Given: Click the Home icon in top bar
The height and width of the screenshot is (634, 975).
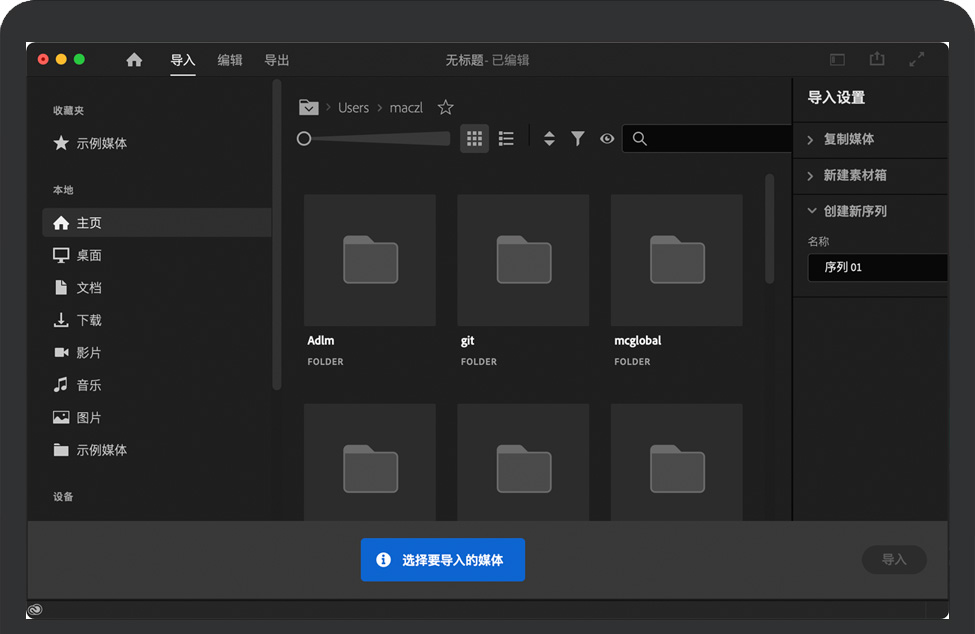Looking at the screenshot, I should 134,60.
